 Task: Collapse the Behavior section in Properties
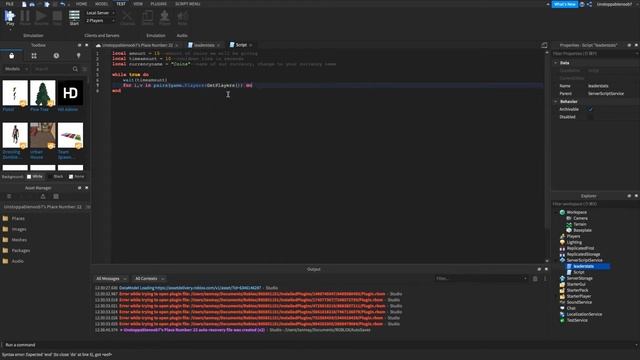(x=556, y=102)
